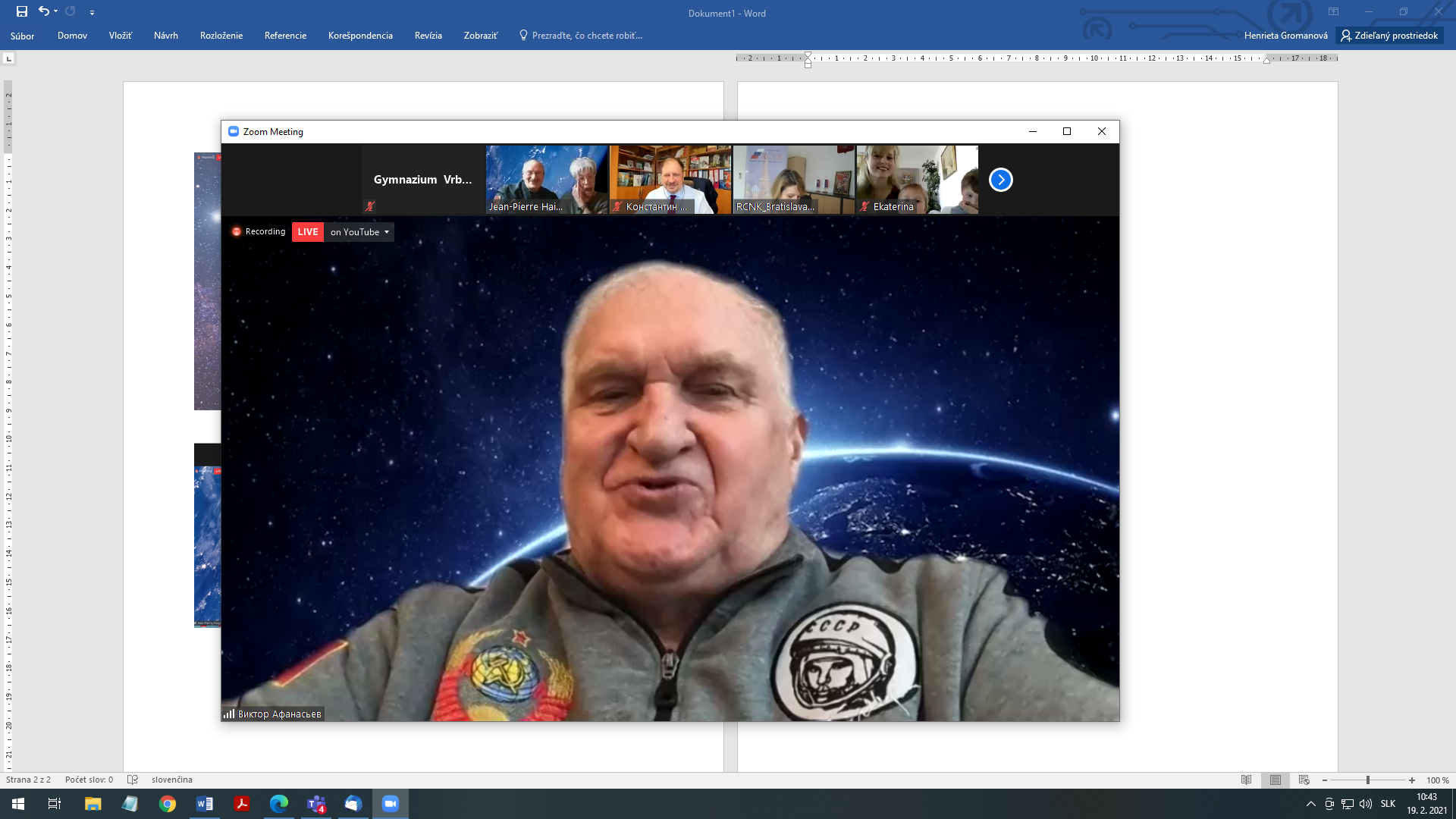Click the Zoom Recording indicator

259,232
